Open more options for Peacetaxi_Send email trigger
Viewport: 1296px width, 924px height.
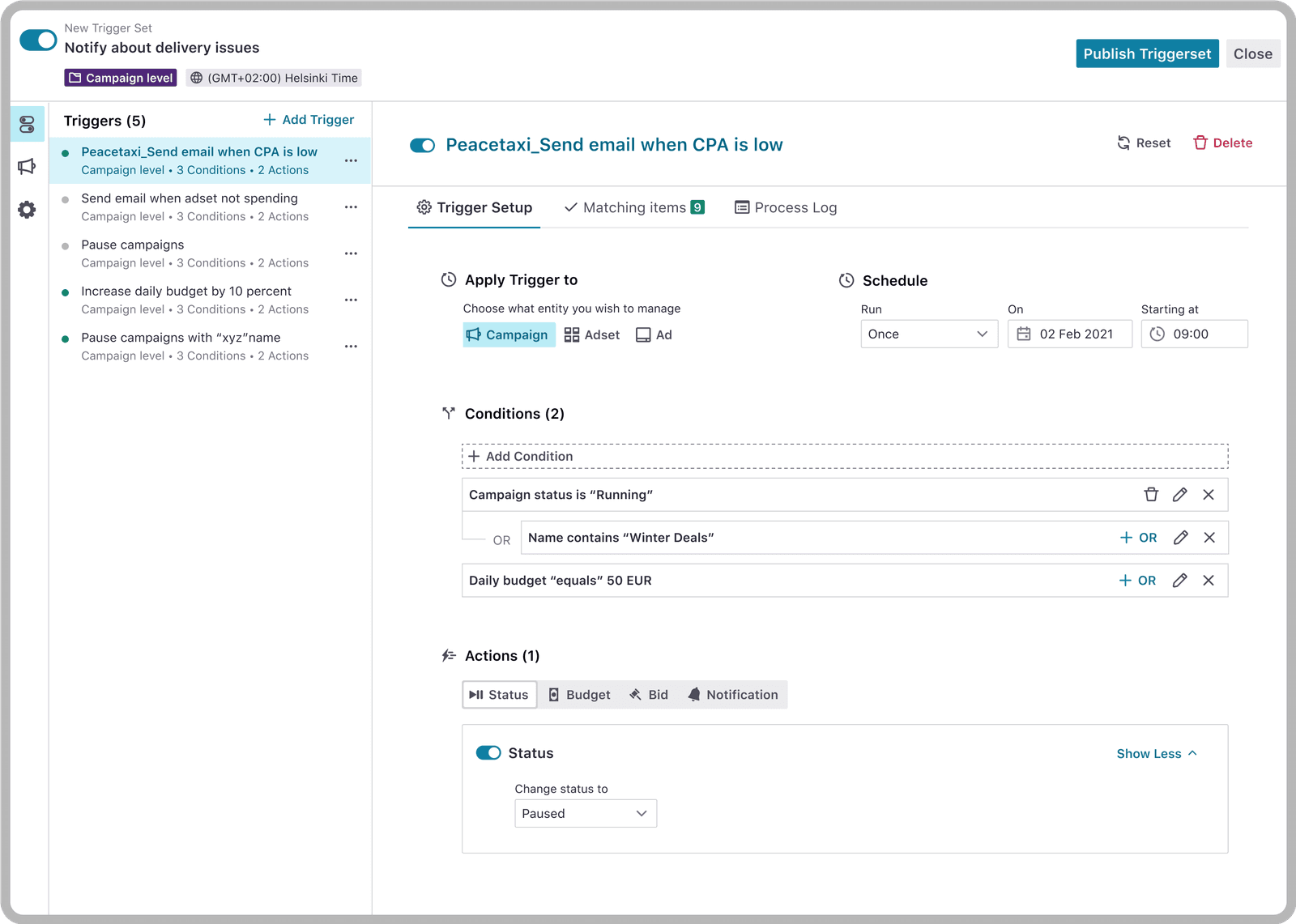351,160
